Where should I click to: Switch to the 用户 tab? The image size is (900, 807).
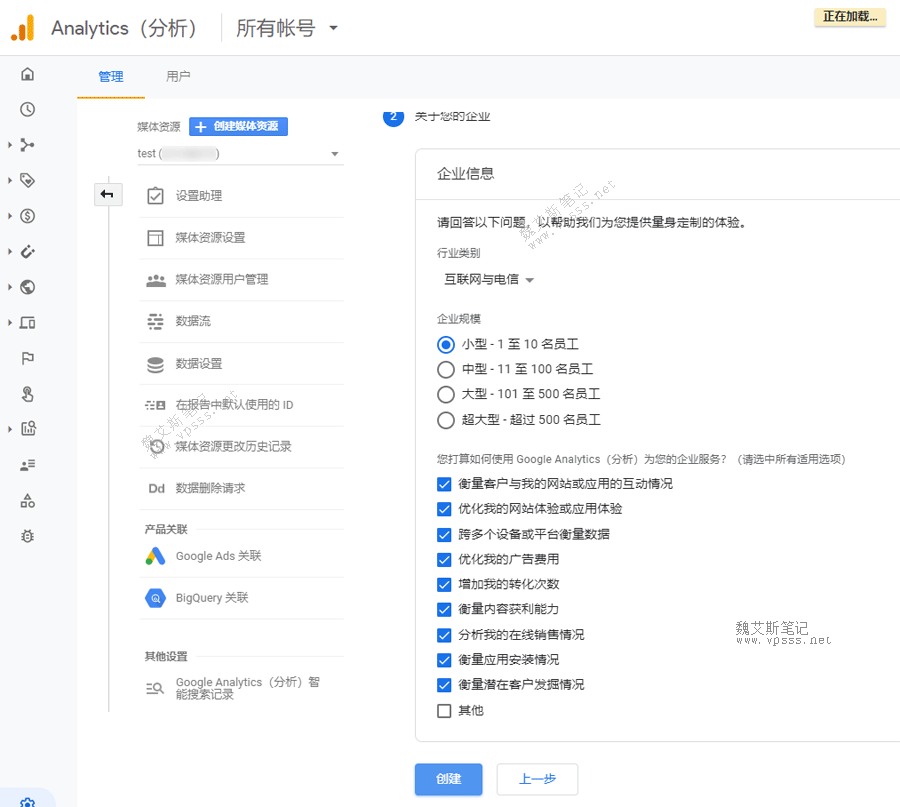click(178, 76)
